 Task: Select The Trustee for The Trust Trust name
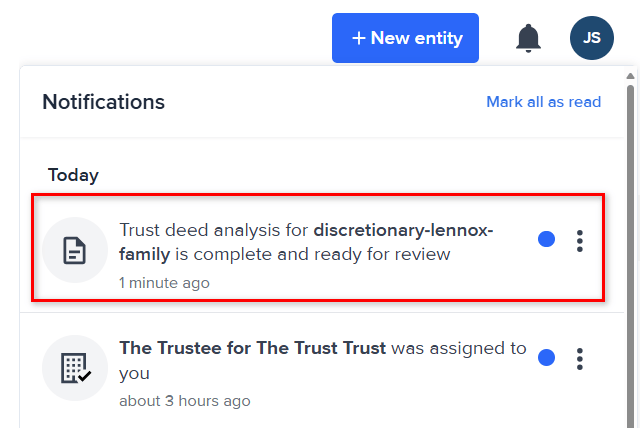[252, 348]
